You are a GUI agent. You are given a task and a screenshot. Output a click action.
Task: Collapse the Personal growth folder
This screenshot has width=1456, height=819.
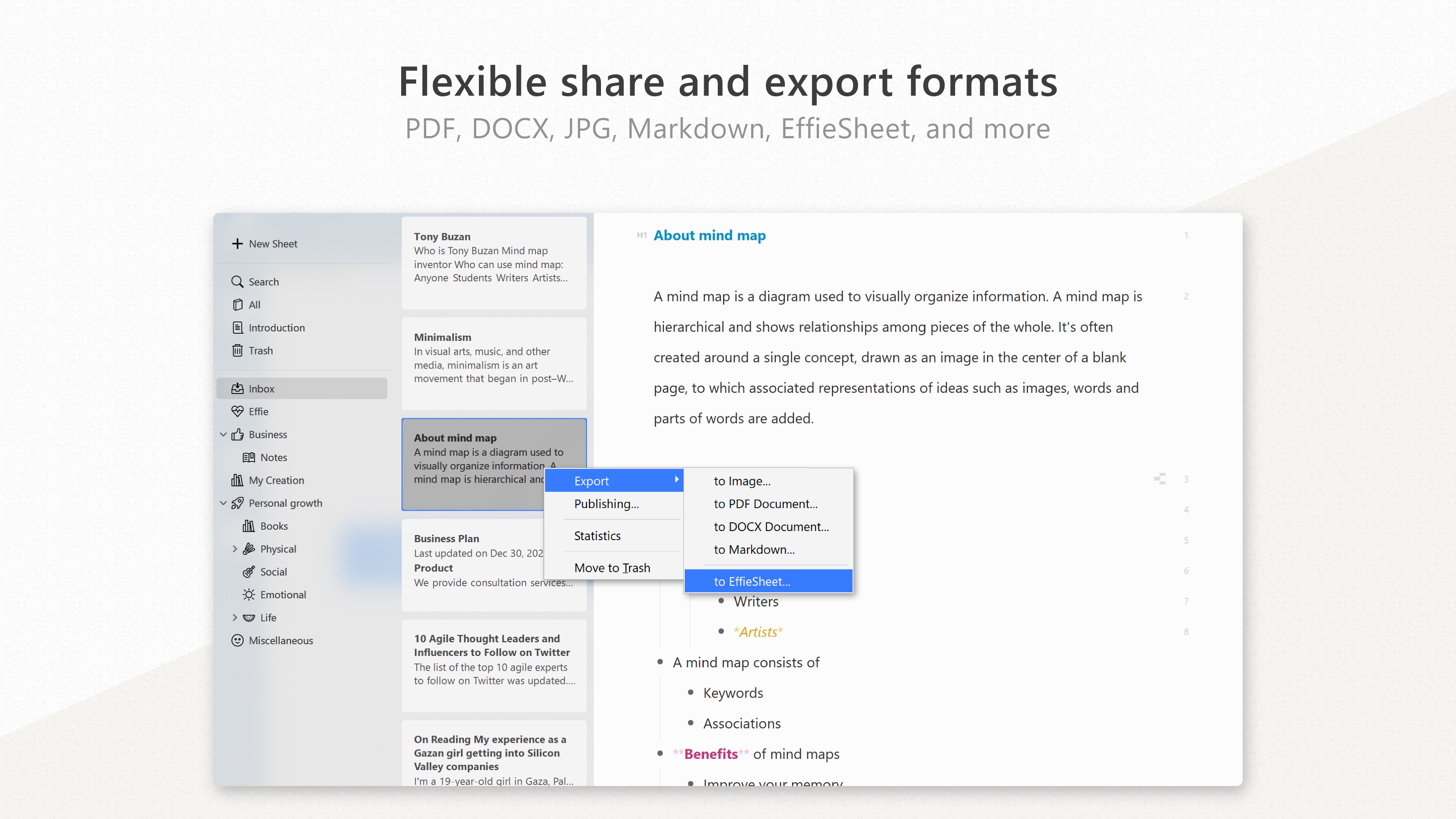click(x=223, y=503)
